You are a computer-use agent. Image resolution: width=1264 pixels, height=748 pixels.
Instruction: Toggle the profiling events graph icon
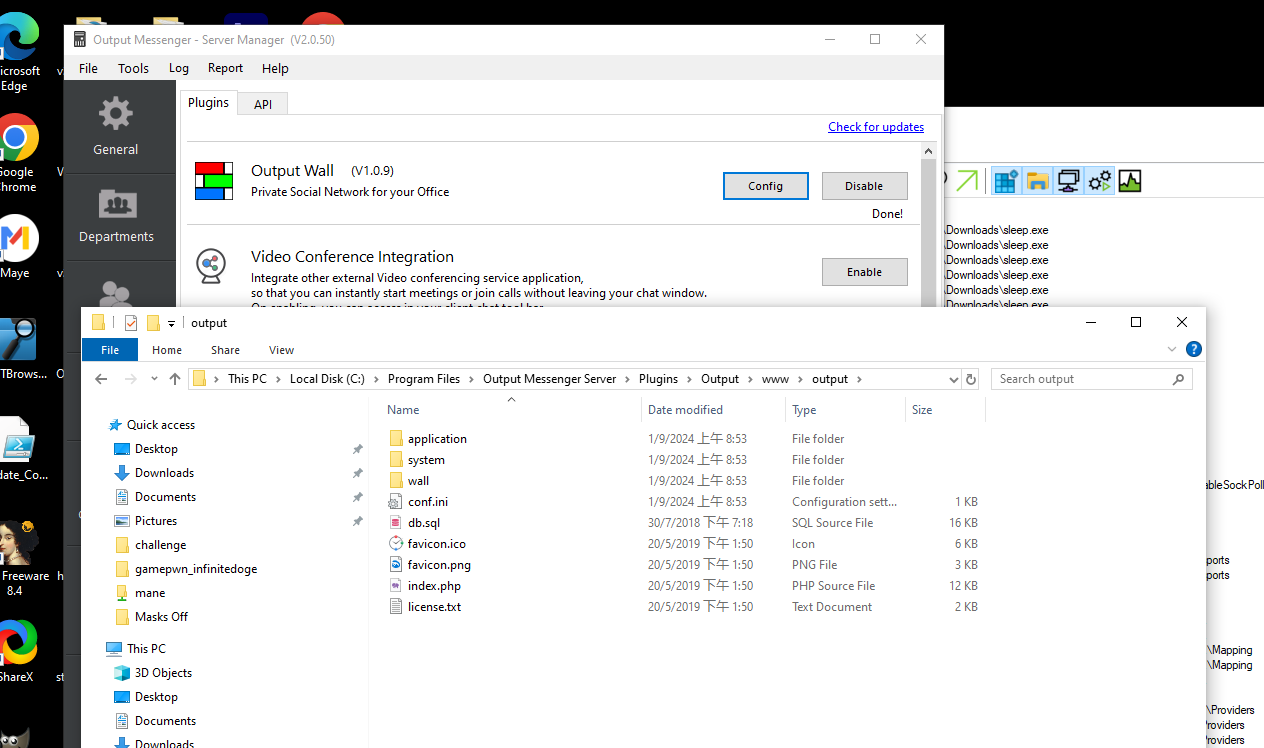1130,181
